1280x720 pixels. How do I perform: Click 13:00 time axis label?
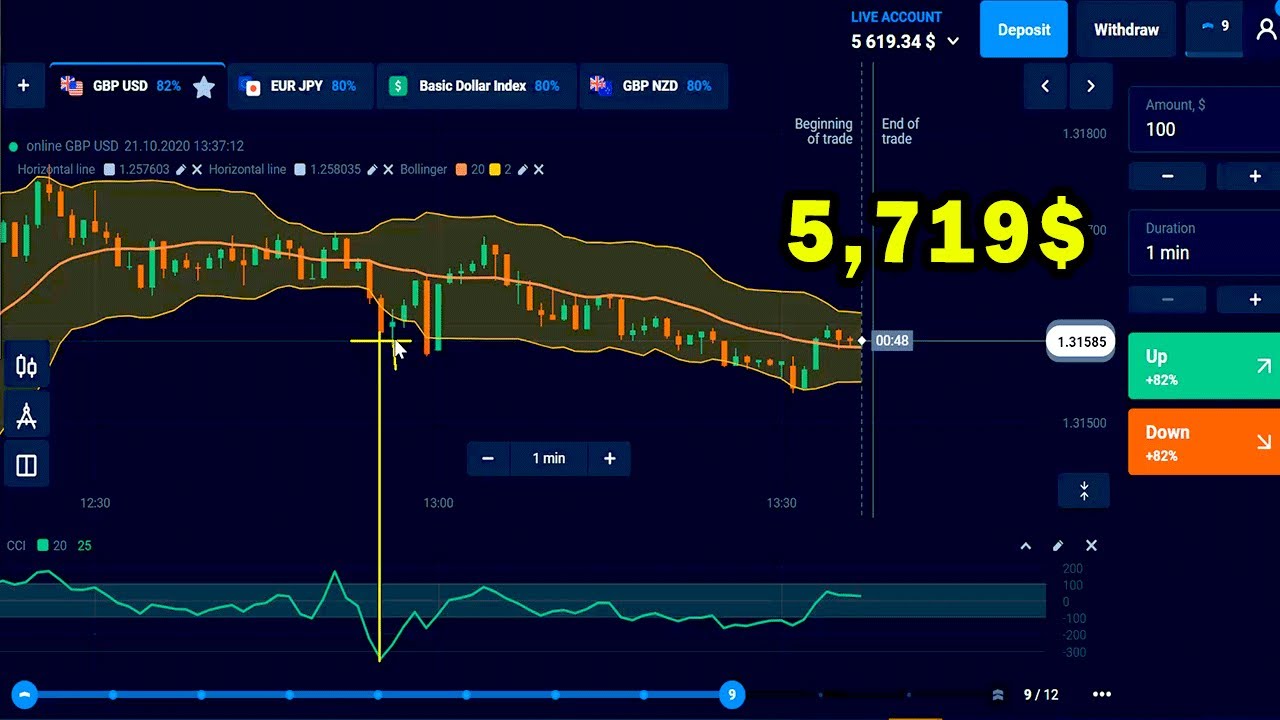[438, 503]
